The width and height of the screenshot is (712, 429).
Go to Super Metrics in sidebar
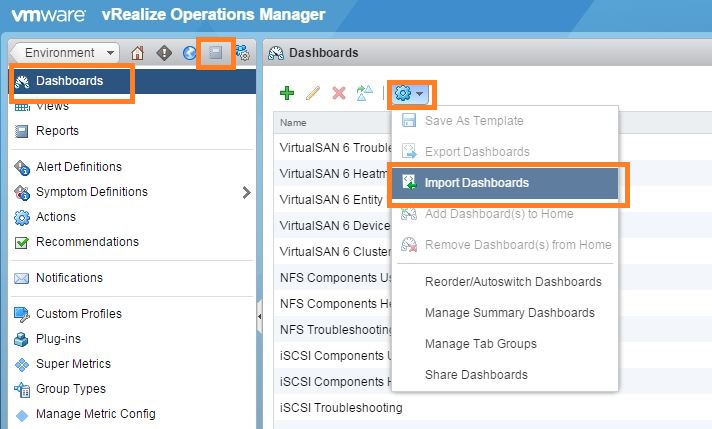[x=73, y=364]
